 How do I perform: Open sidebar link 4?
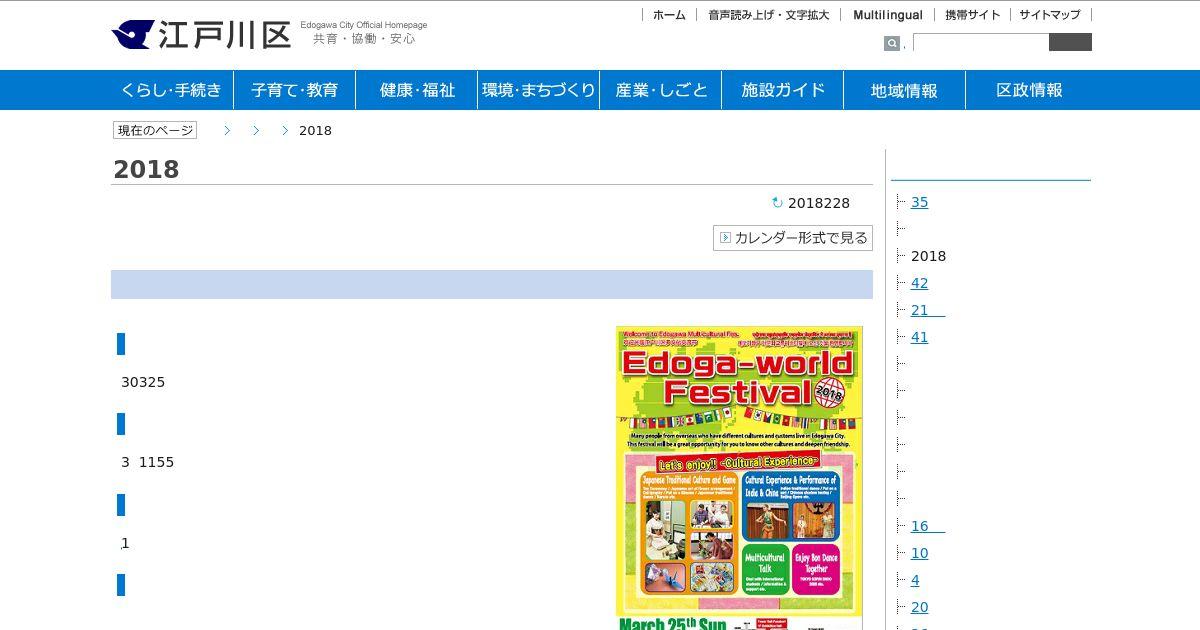coord(915,580)
